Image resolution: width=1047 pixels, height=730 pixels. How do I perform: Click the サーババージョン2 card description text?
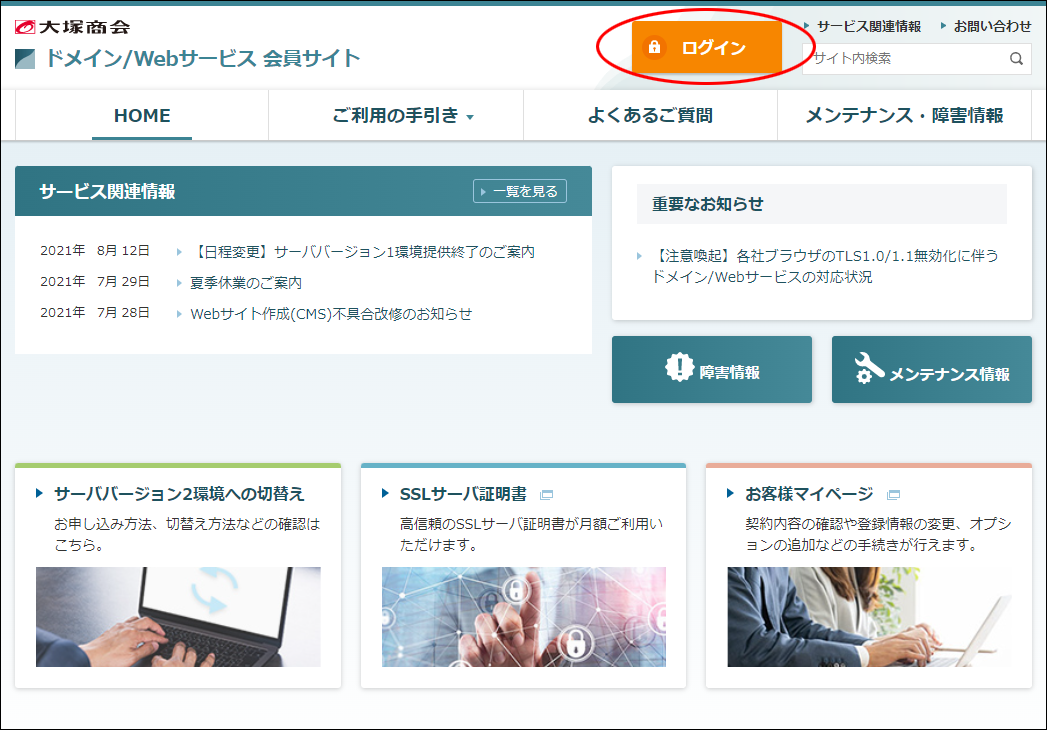point(187,534)
